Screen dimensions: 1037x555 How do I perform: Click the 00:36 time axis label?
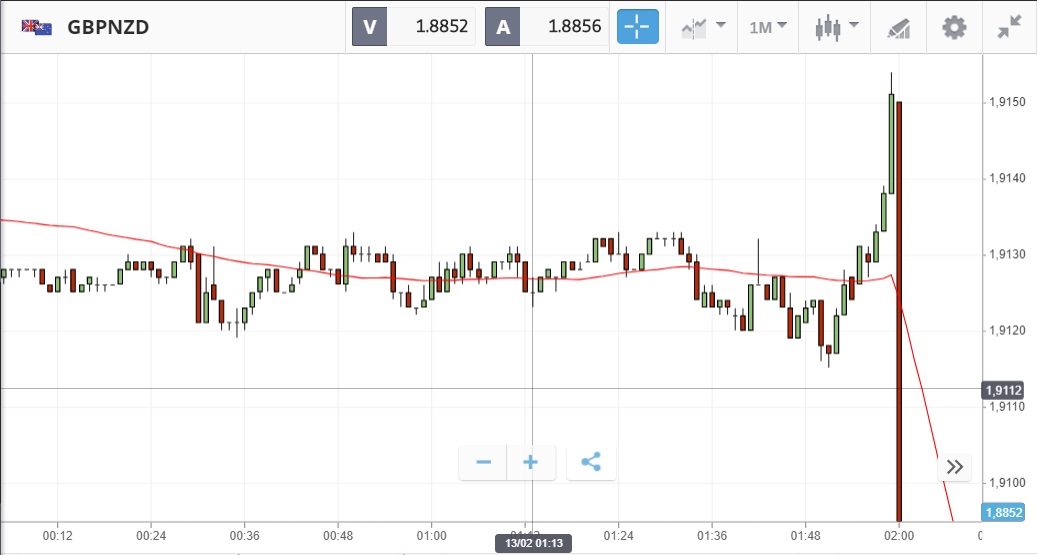pos(245,535)
